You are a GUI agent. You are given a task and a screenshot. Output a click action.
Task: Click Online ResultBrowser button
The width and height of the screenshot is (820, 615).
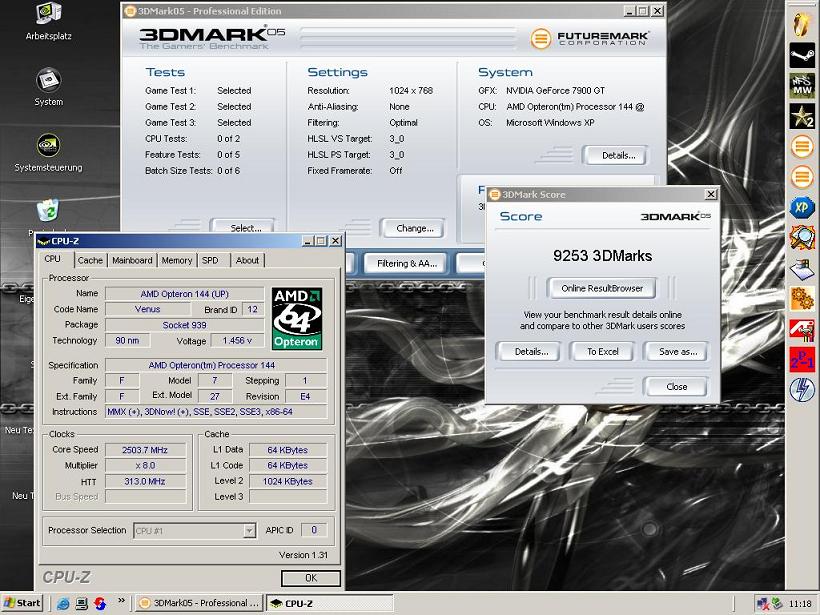coord(602,288)
